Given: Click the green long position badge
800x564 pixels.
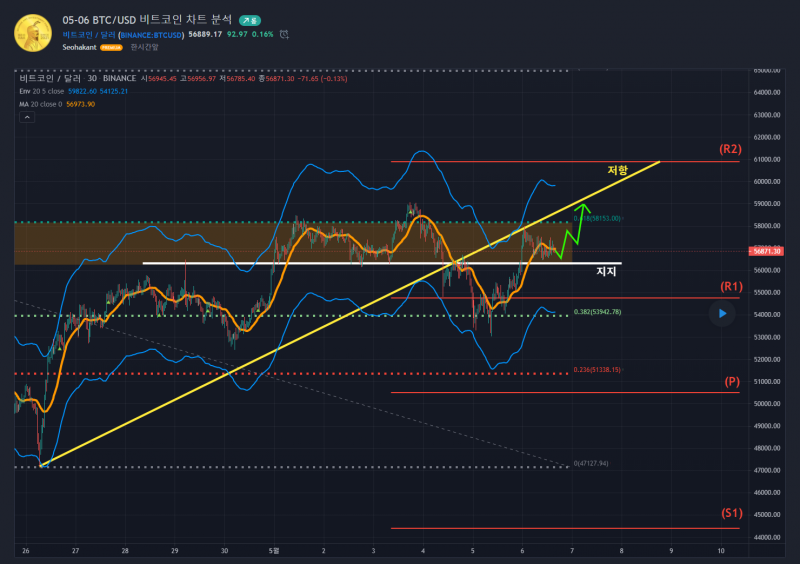Looking at the screenshot, I should click(x=251, y=19).
